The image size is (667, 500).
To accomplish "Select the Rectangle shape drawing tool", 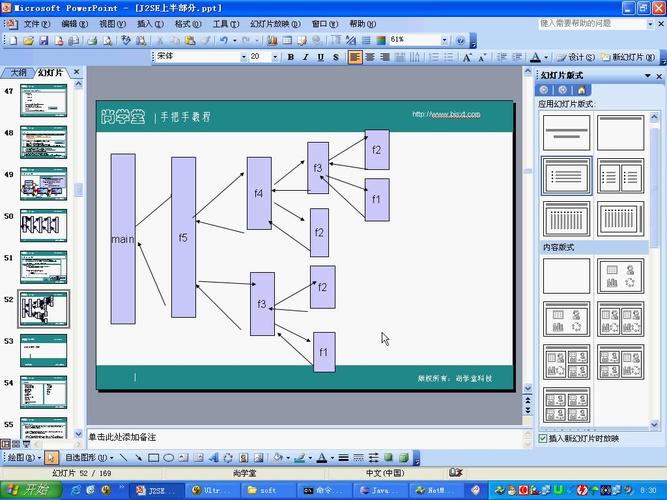I will (153, 458).
